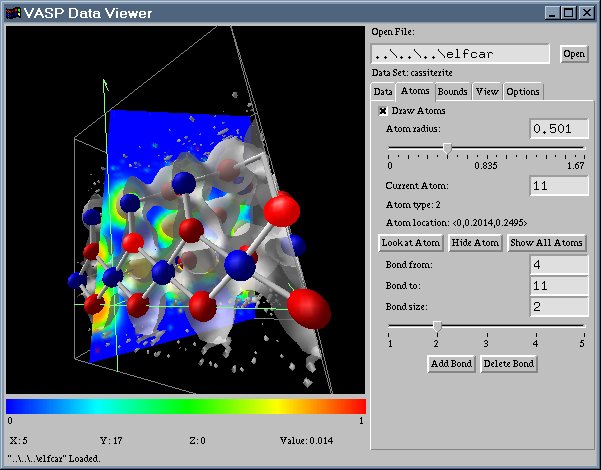Switch to the Data tab
This screenshot has width=601, height=470.
[382, 91]
